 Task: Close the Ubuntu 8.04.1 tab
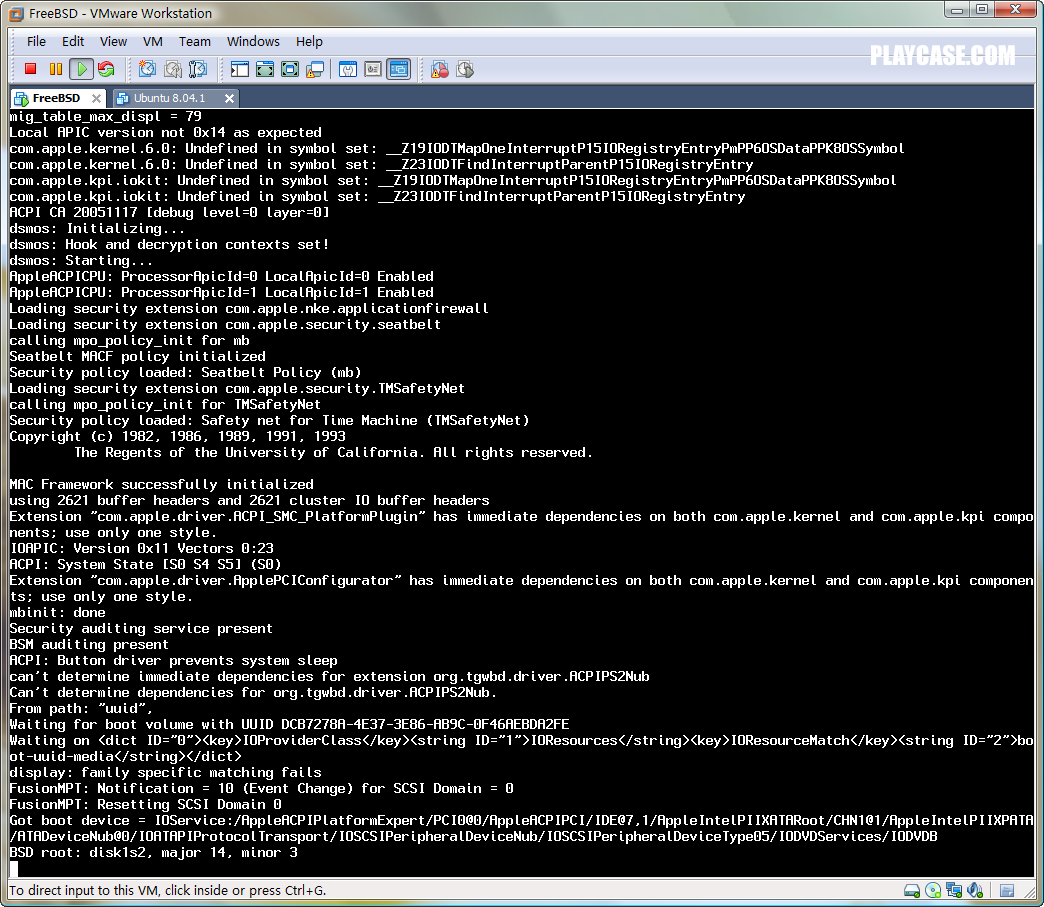coord(229,98)
